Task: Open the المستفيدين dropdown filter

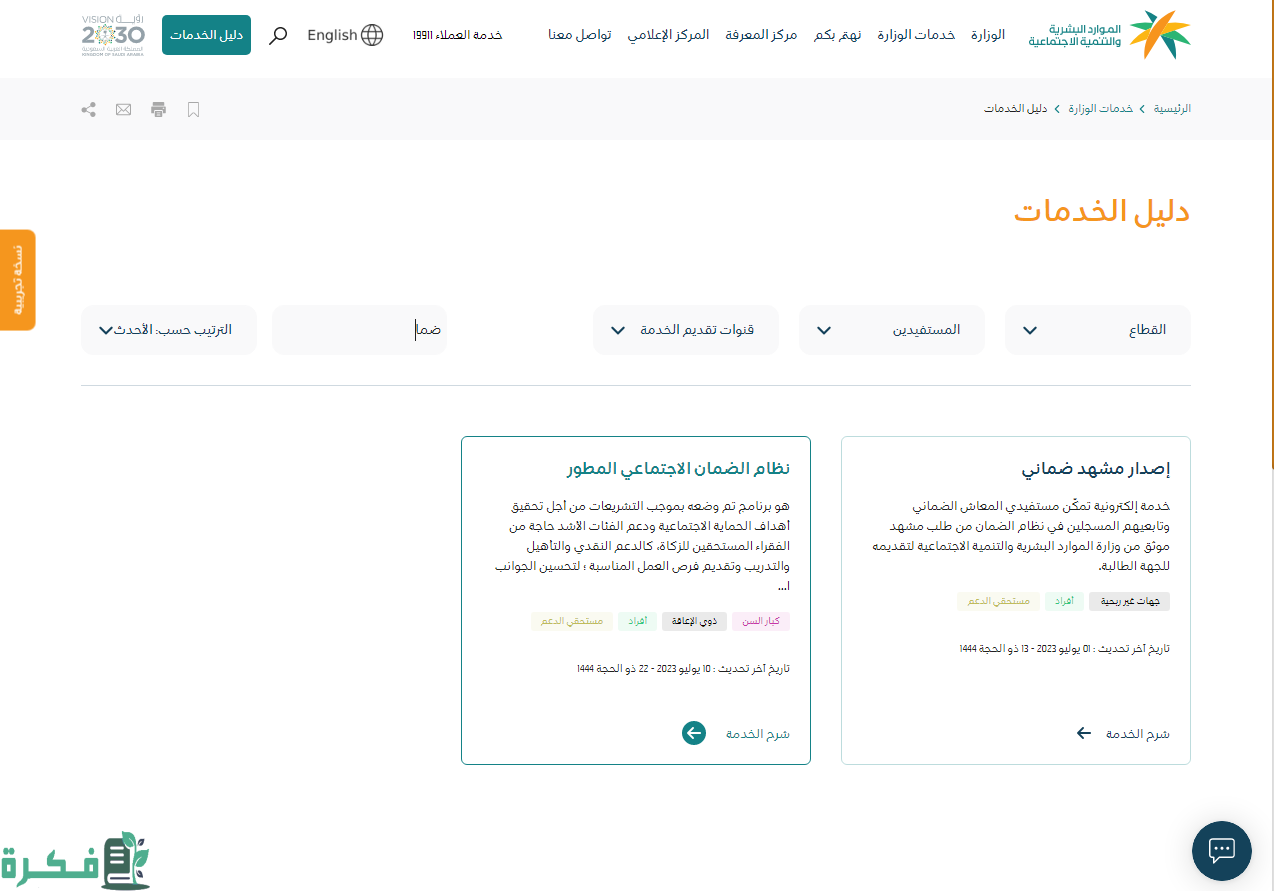Action: click(x=891, y=330)
